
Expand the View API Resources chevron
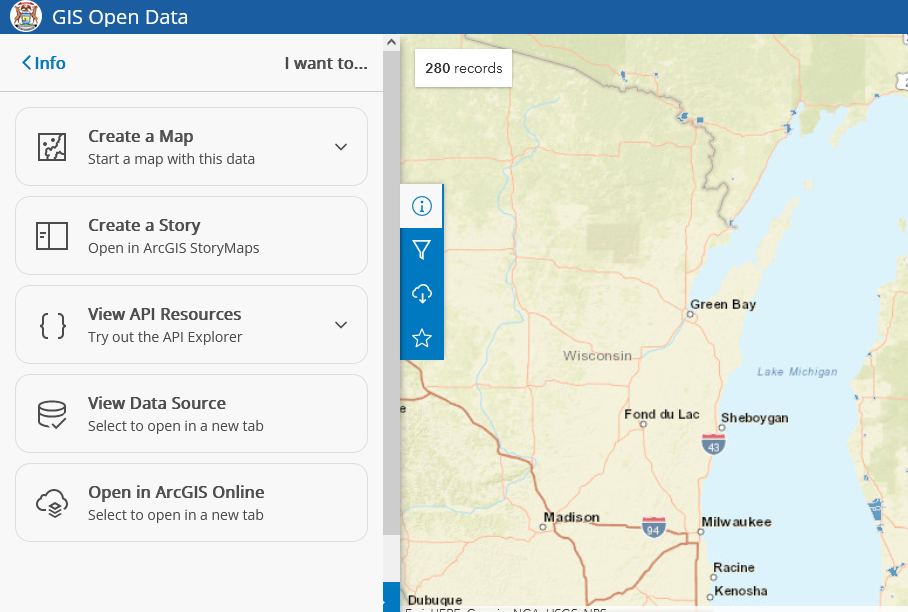pos(341,325)
